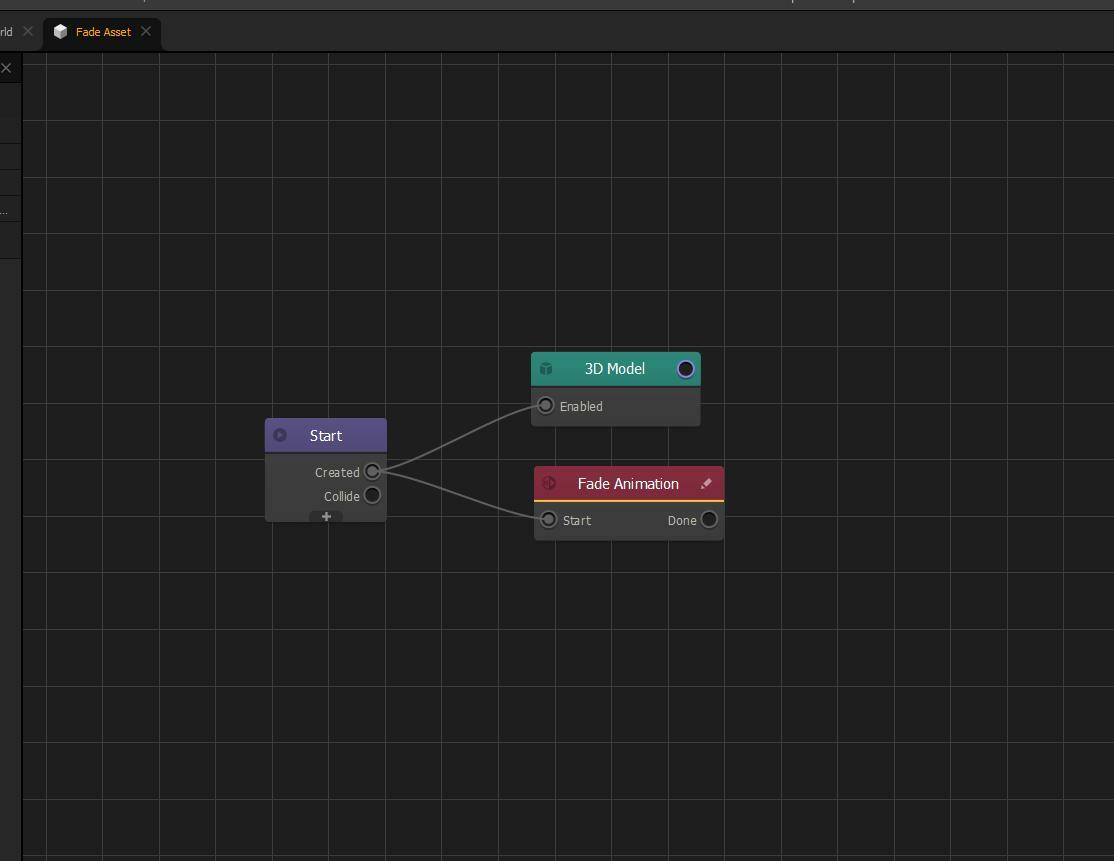Close the World tab

28,32
